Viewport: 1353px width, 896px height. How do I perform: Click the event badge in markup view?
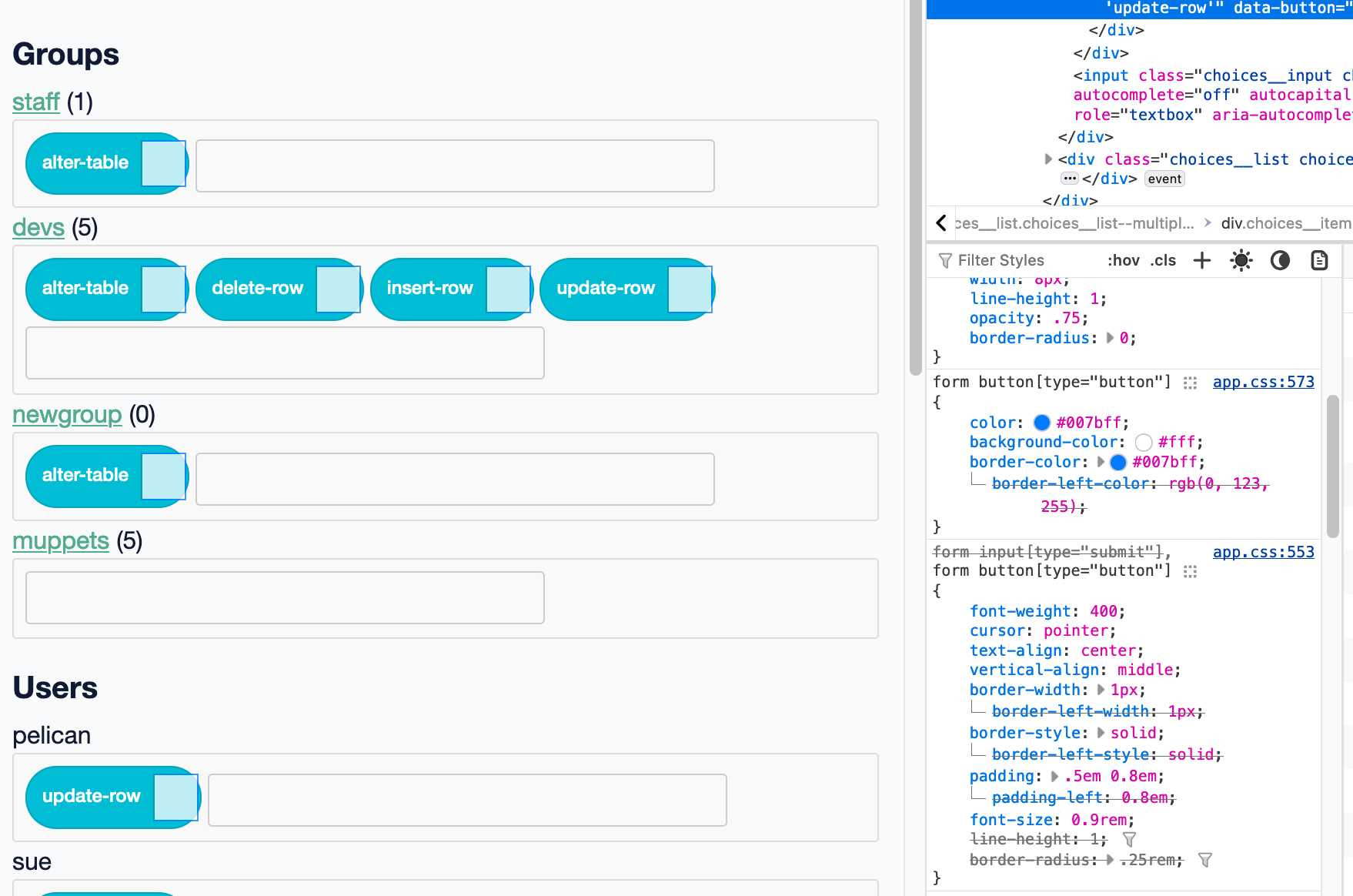(1164, 179)
